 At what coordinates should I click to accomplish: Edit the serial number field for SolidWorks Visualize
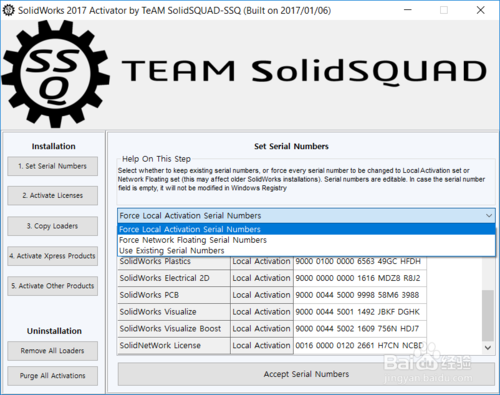(360, 312)
